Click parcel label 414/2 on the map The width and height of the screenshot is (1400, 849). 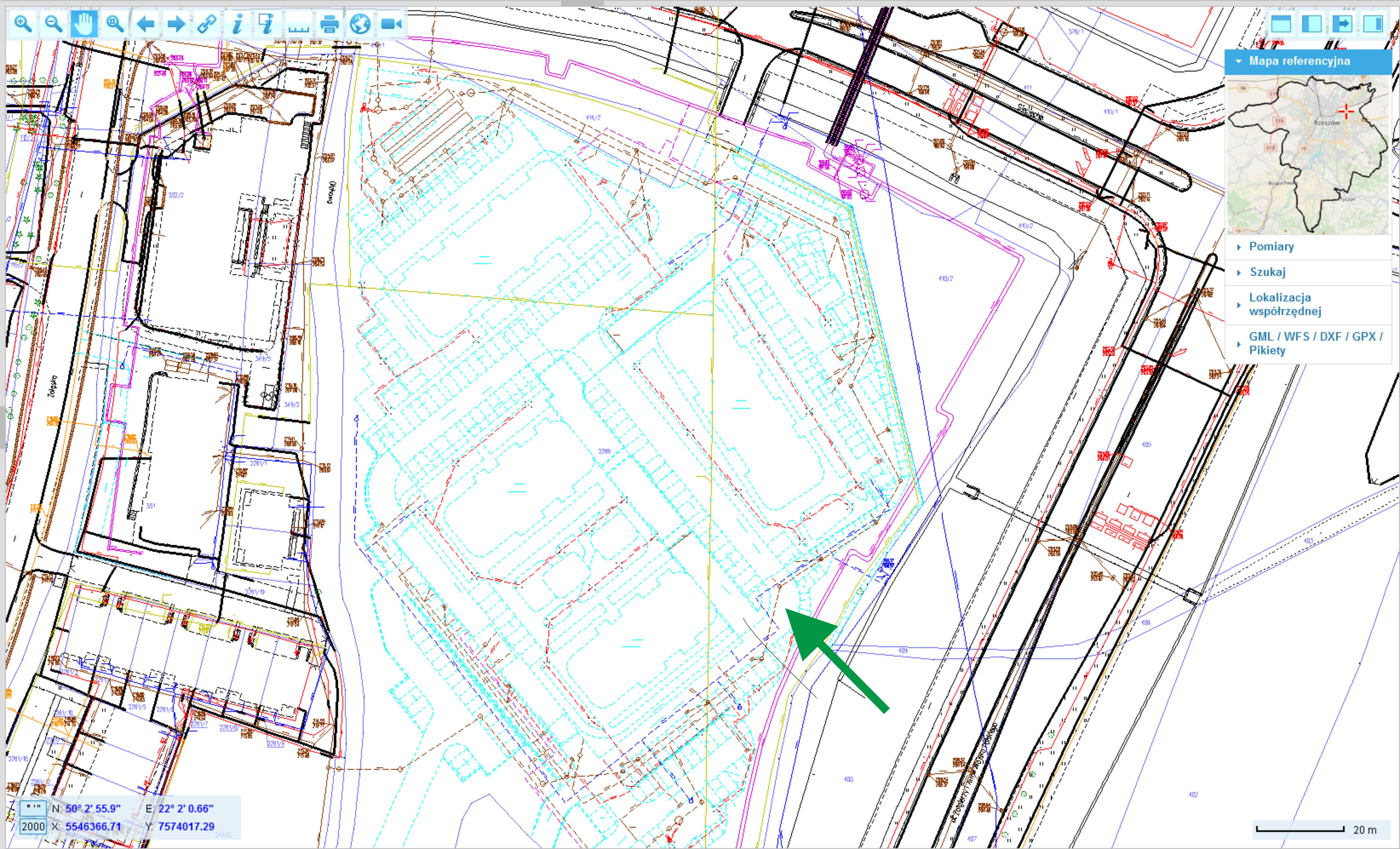coord(593,118)
